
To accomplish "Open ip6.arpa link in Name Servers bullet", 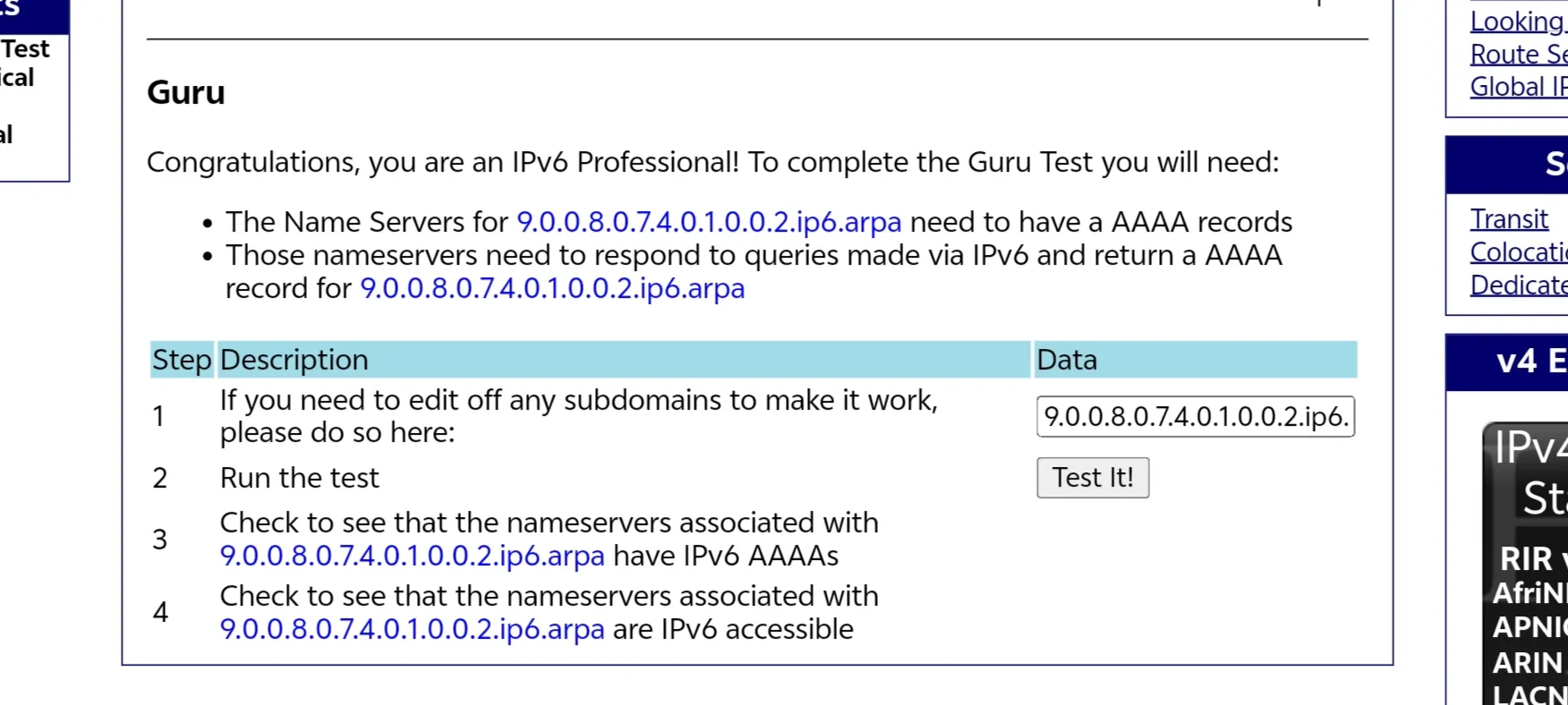I will [709, 222].
